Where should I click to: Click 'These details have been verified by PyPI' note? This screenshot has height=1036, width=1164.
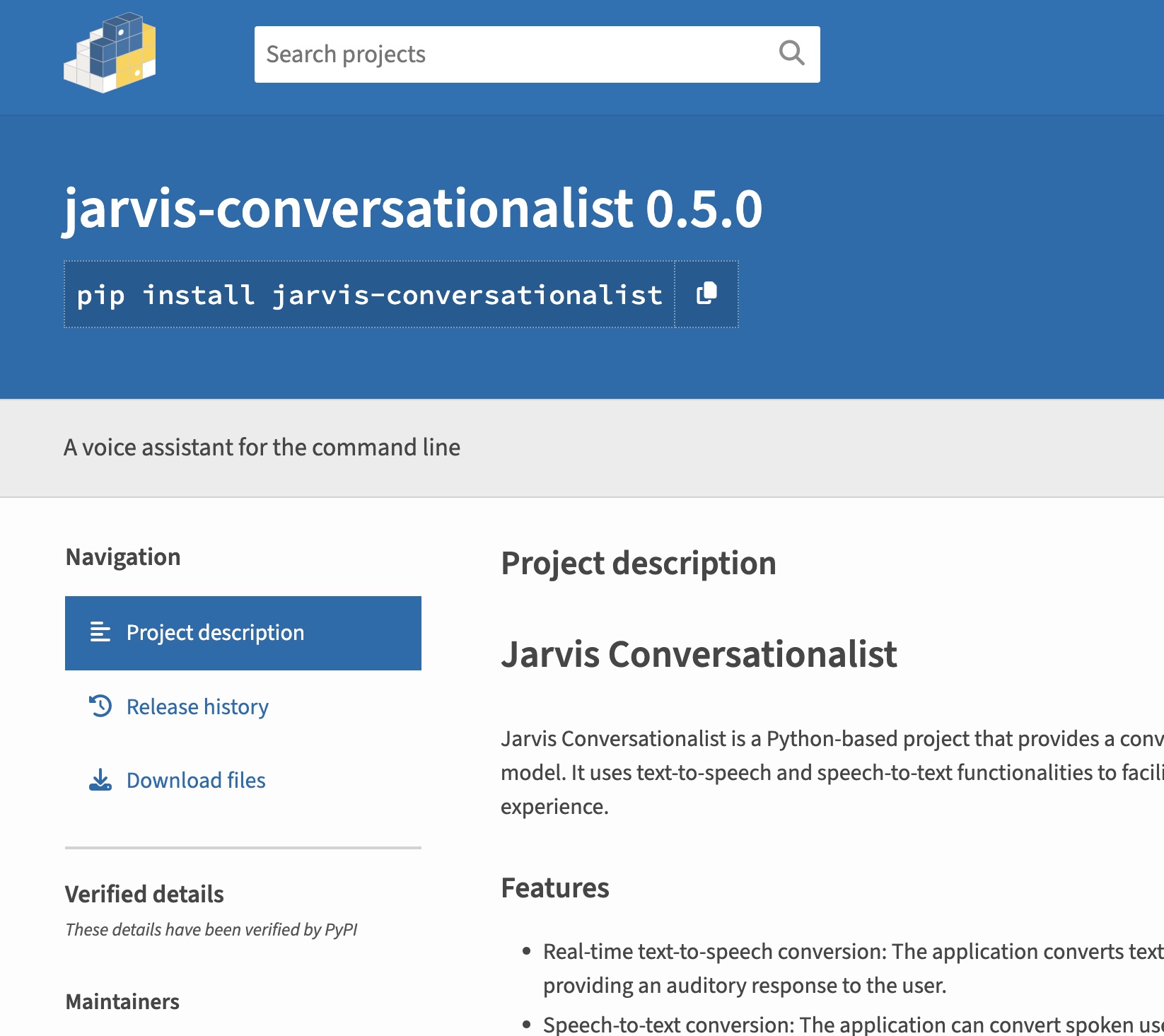click(x=211, y=929)
